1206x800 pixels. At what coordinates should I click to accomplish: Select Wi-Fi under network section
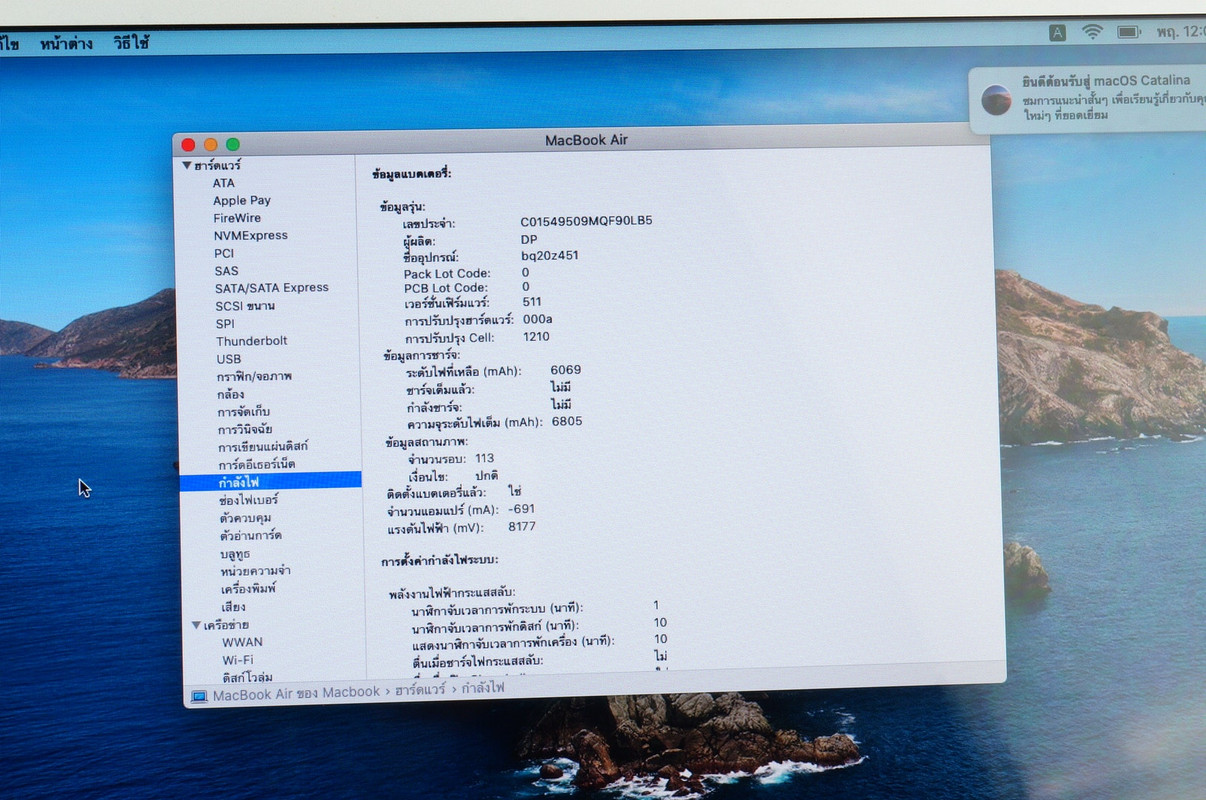pyautogui.click(x=237, y=660)
